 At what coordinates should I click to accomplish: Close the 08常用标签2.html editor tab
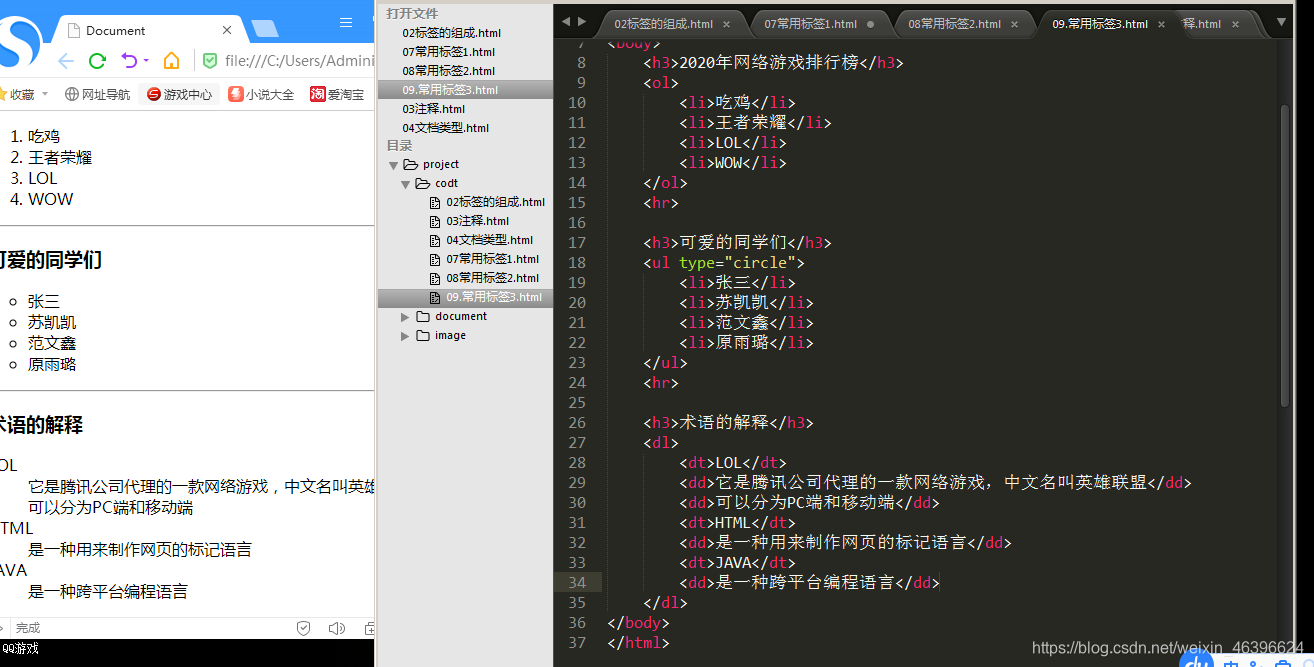[x=1014, y=24]
